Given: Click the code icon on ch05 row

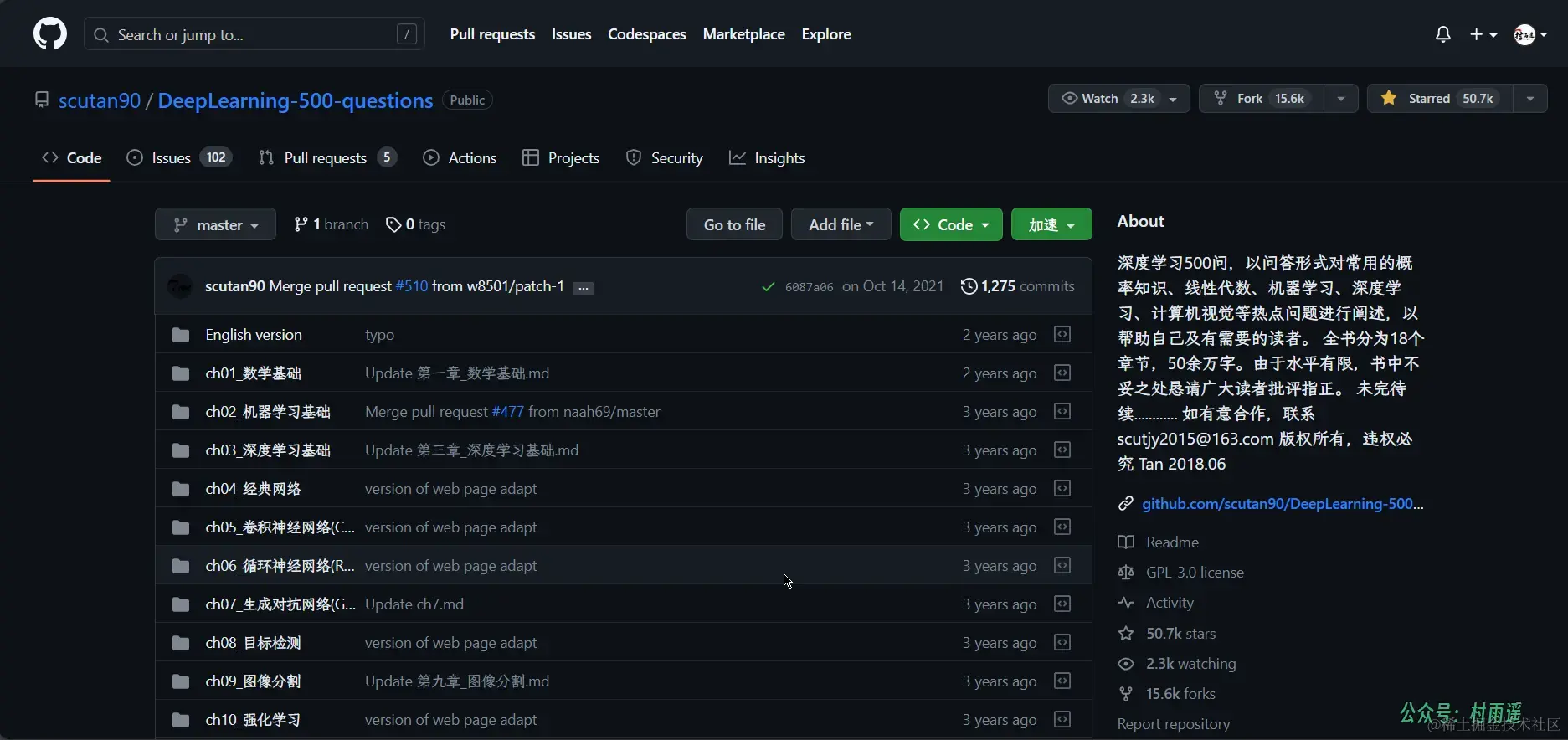Looking at the screenshot, I should (1062, 527).
